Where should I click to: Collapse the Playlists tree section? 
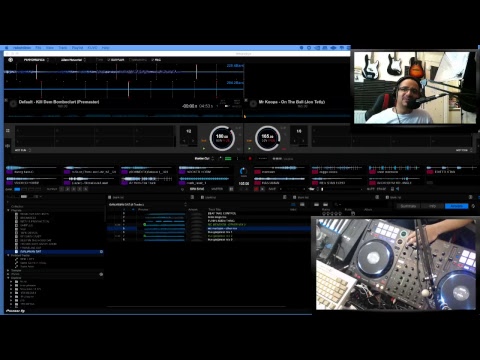click(8, 210)
